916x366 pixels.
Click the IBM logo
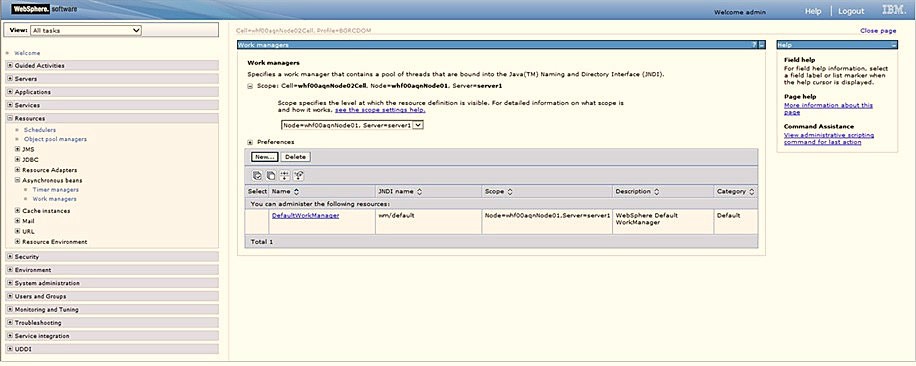(894, 10)
